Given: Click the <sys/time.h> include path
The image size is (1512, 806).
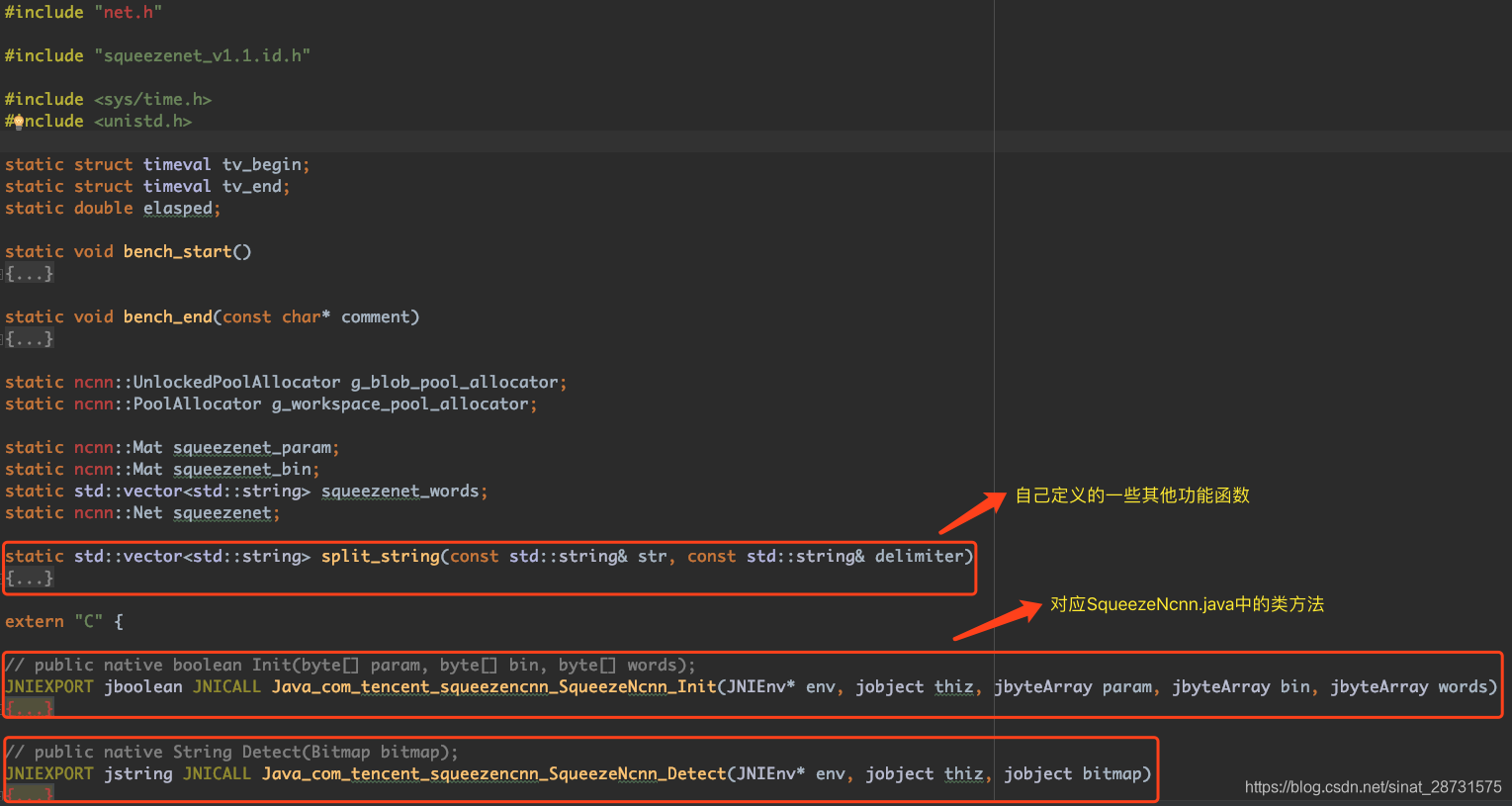Looking at the screenshot, I should (x=153, y=99).
